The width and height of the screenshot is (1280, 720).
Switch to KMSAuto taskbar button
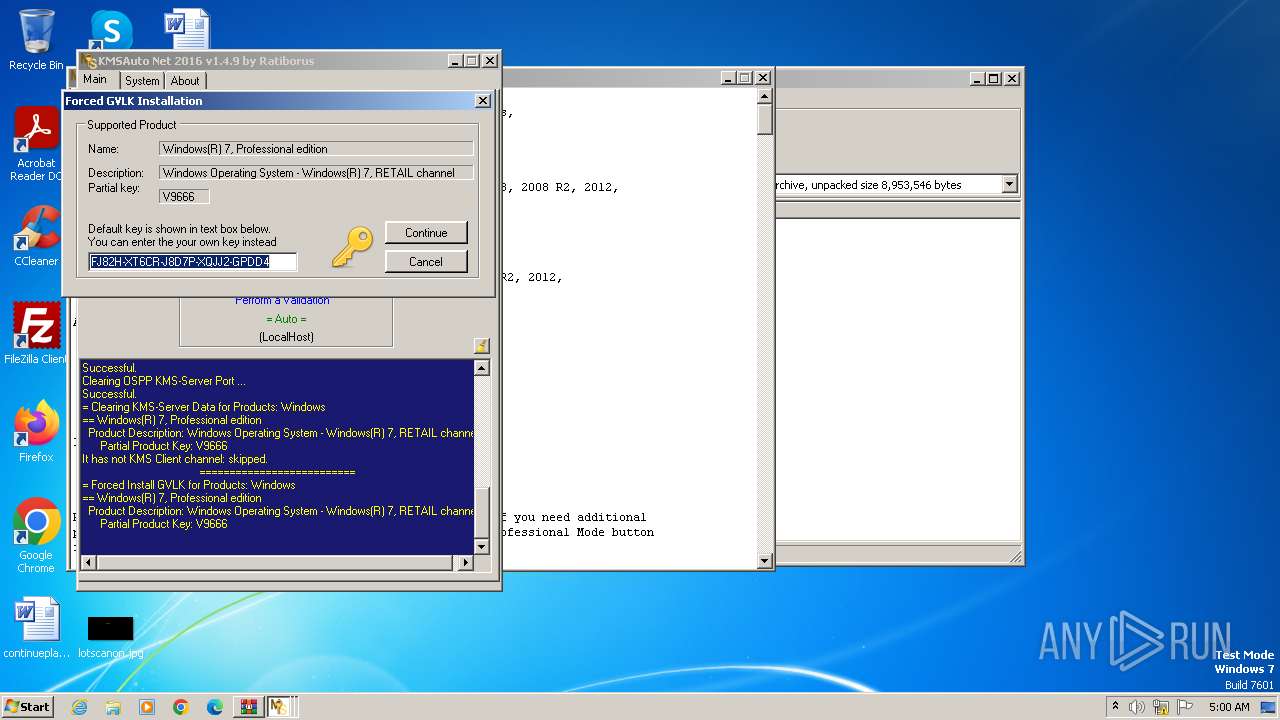click(x=280, y=707)
